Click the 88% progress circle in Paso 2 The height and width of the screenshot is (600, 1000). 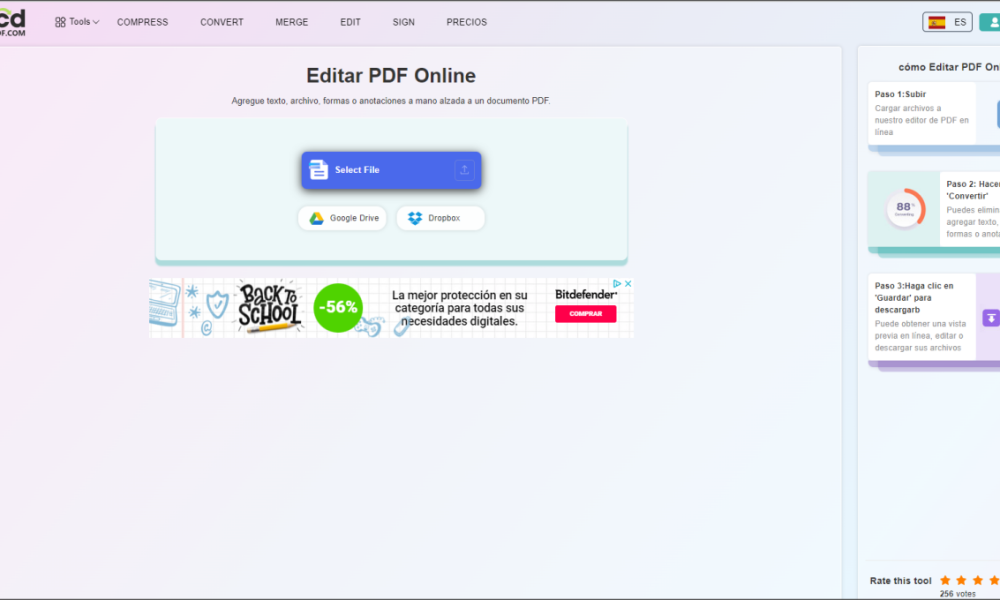(x=904, y=208)
